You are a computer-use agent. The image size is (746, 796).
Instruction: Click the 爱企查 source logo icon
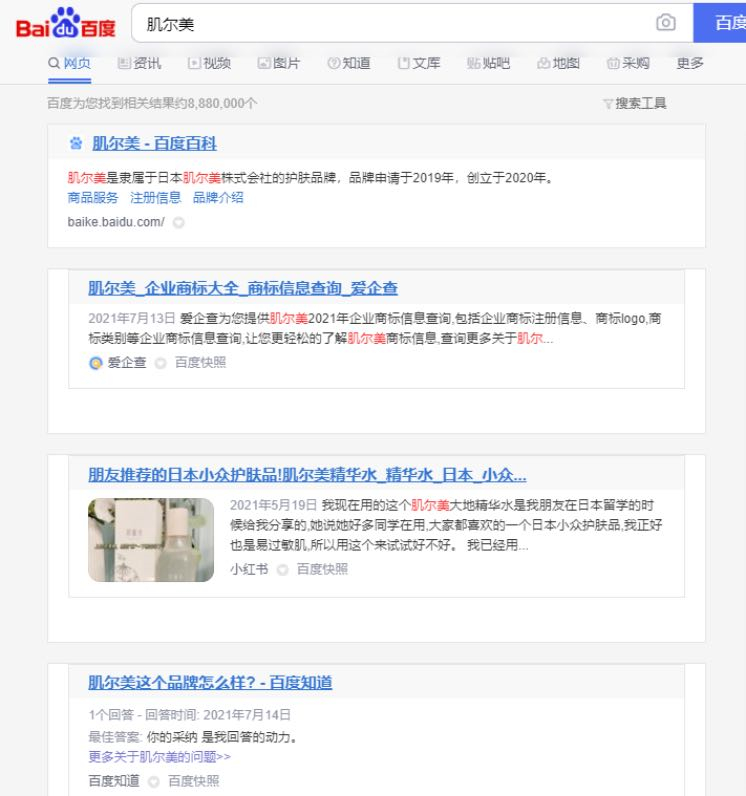pos(95,363)
